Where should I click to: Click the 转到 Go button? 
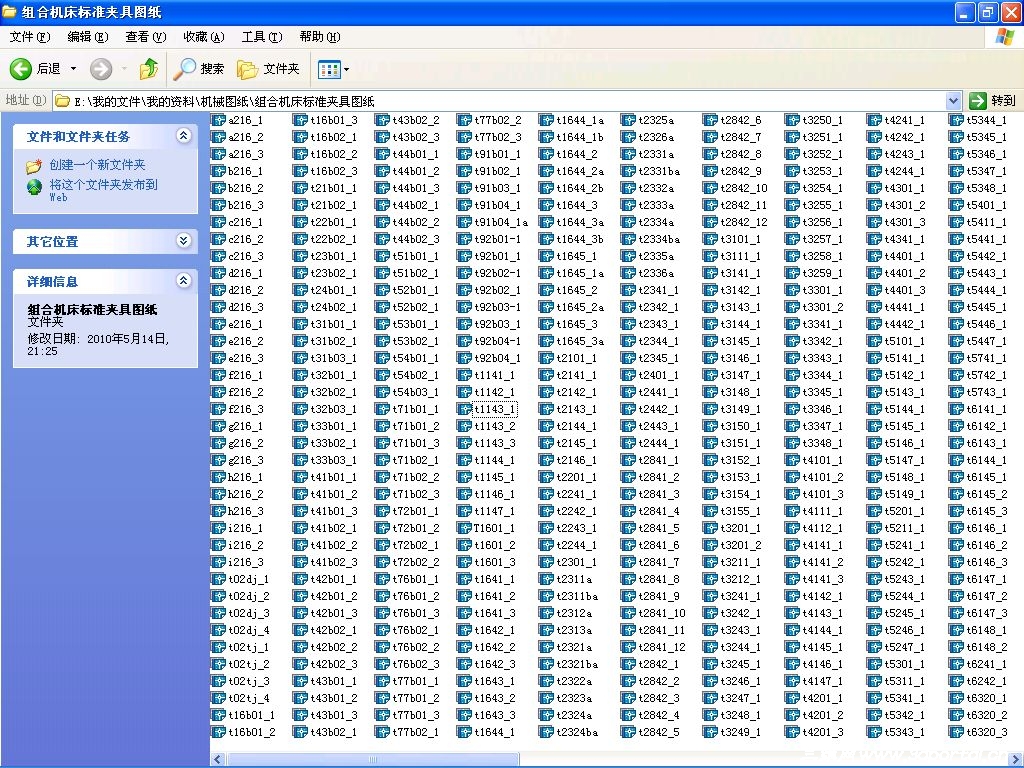point(993,101)
